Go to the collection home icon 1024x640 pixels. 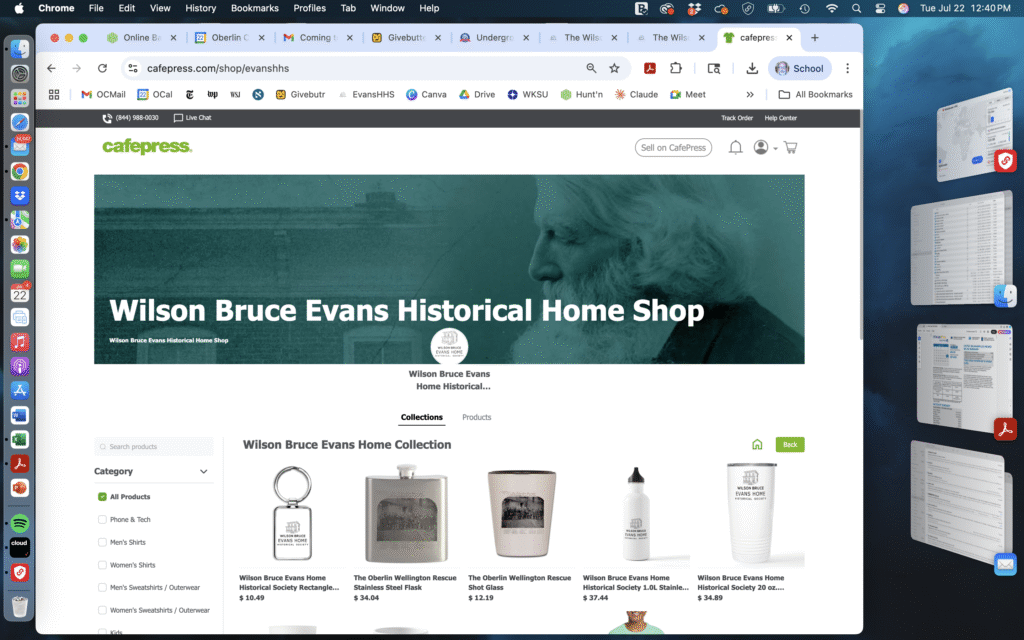click(x=757, y=445)
